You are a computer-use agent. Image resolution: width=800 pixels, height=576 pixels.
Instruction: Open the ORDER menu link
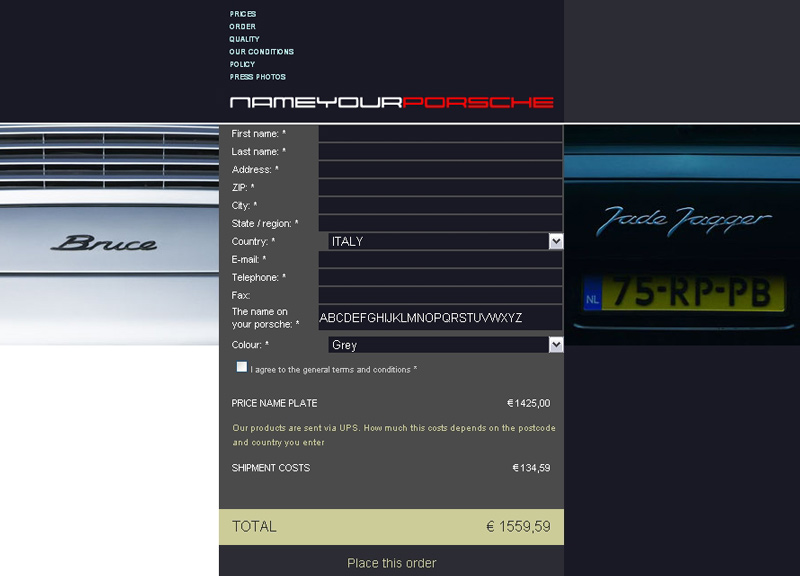coord(242,27)
